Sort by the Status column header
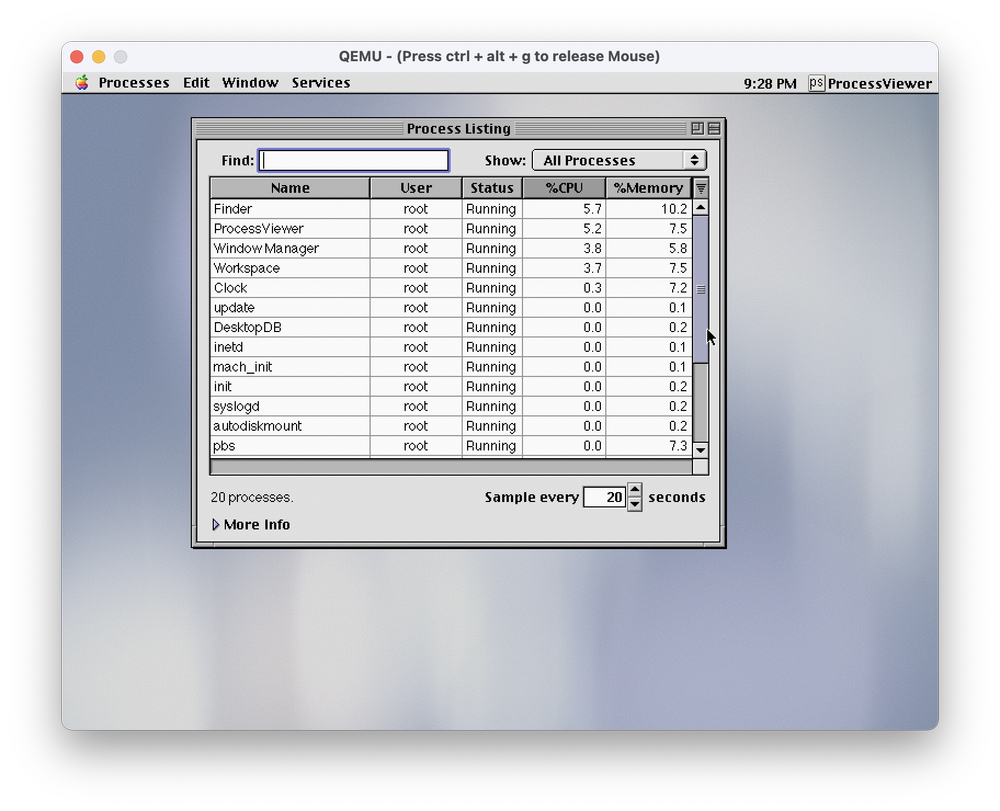Image resolution: width=1000 pixels, height=811 pixels. tap(492, 188)
